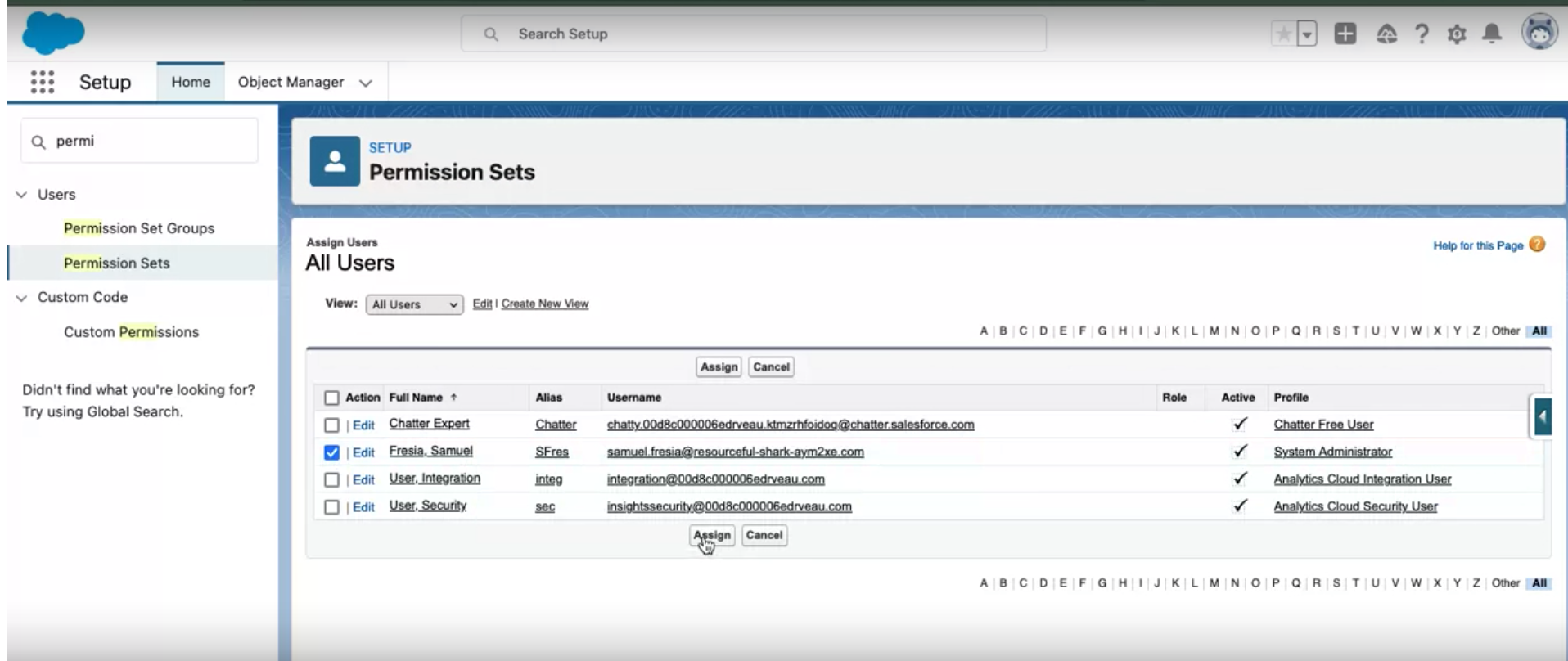The height and width of the screenshot is (661, 1568).
Task: Switch to the Home tab
Action: tap(191, 82)
